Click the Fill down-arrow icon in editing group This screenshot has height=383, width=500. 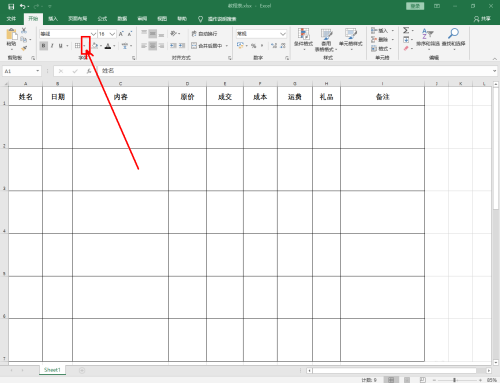click(x=406, y=40)
